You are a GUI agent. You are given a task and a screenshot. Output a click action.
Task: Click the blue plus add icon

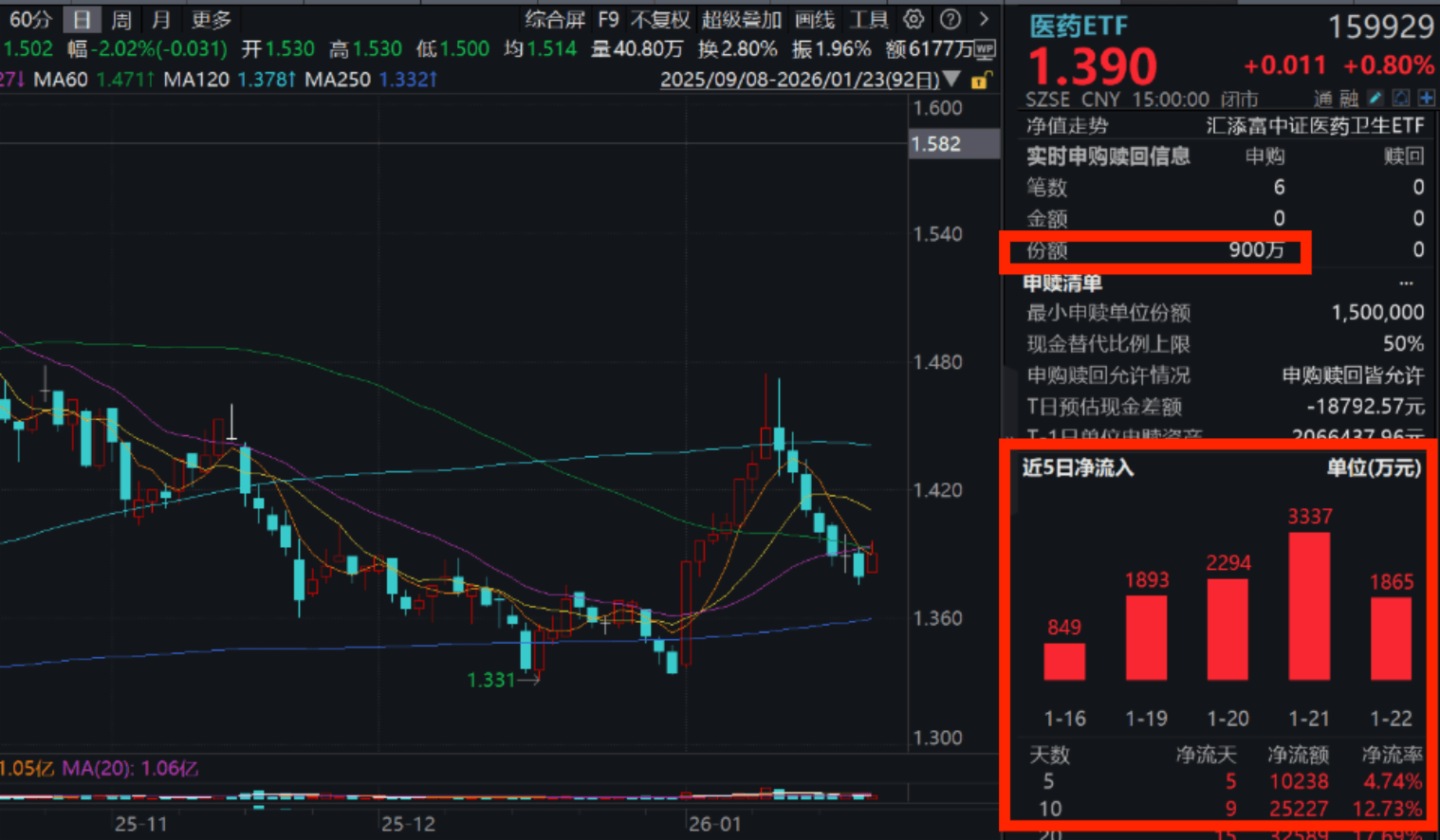pyautogui.click(x=1426, y=98)
